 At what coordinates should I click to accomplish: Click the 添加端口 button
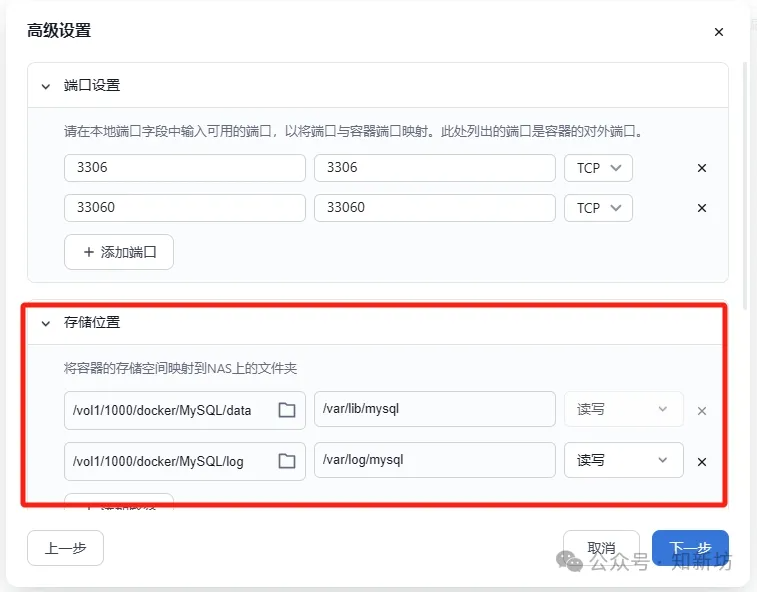click(119, 252)
